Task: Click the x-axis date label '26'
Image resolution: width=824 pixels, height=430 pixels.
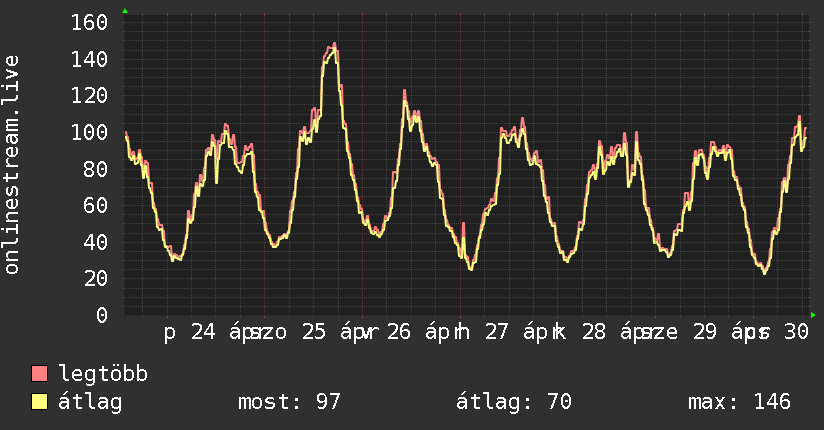Action: pyautogui.click(x=398, y=332)
